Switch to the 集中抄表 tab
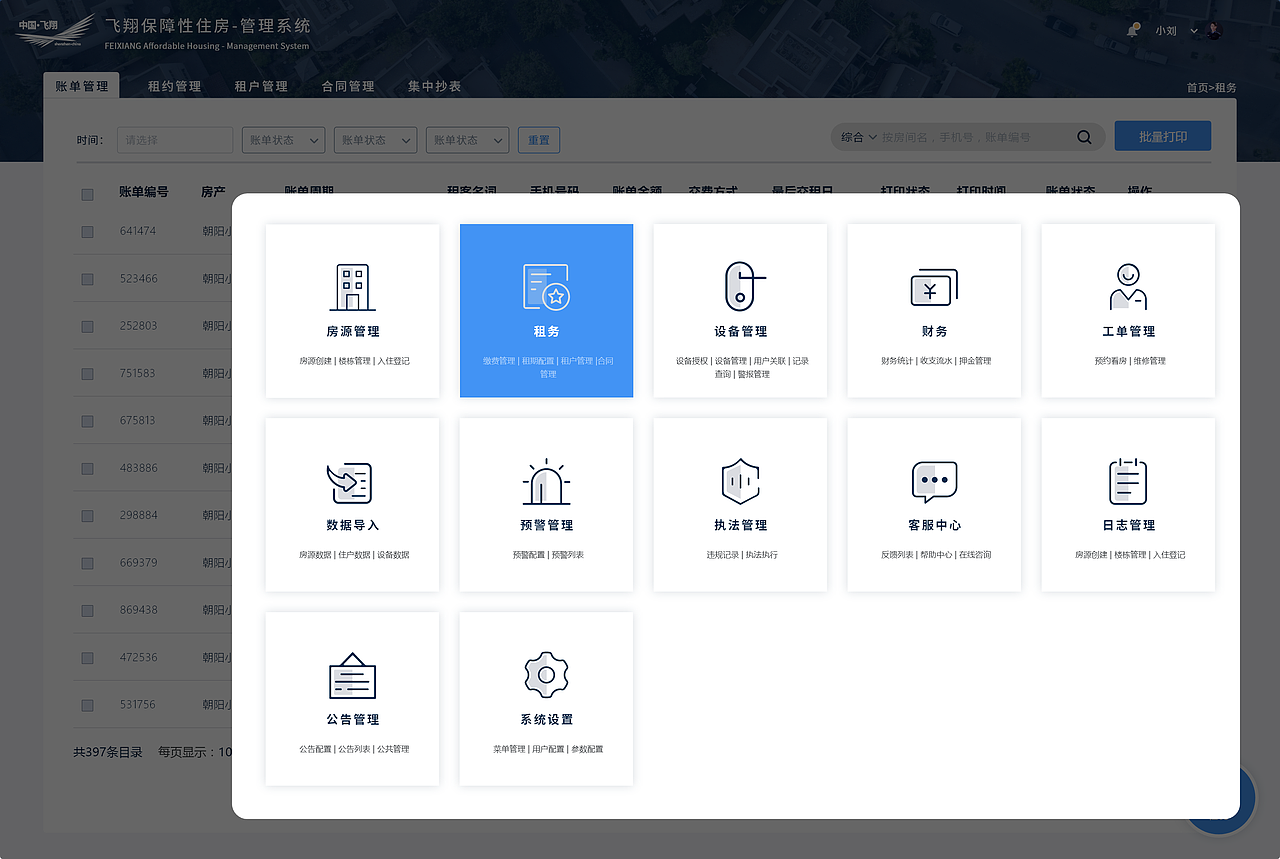 click(435, 87)
